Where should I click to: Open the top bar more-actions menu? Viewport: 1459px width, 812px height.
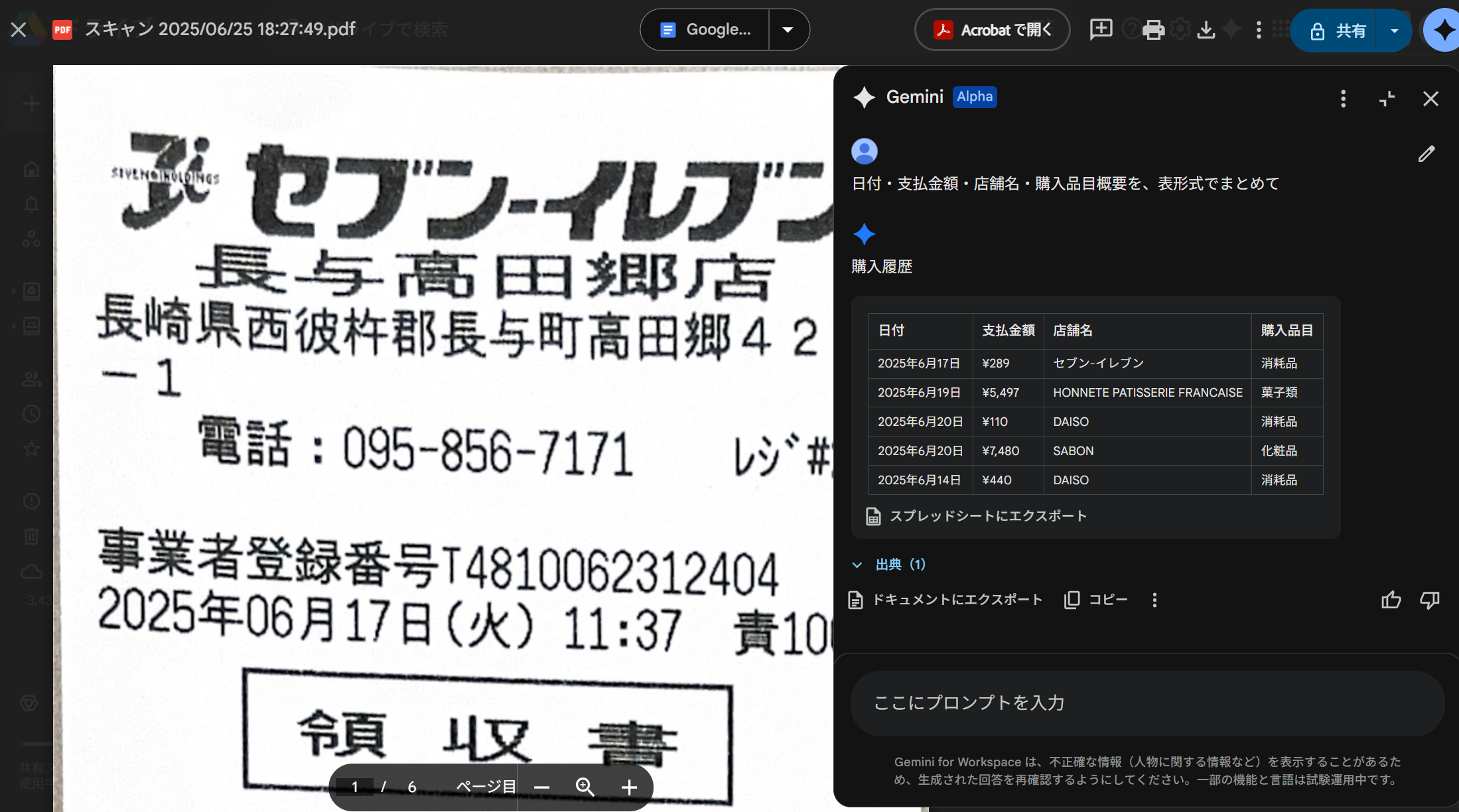click(1259, 30)
